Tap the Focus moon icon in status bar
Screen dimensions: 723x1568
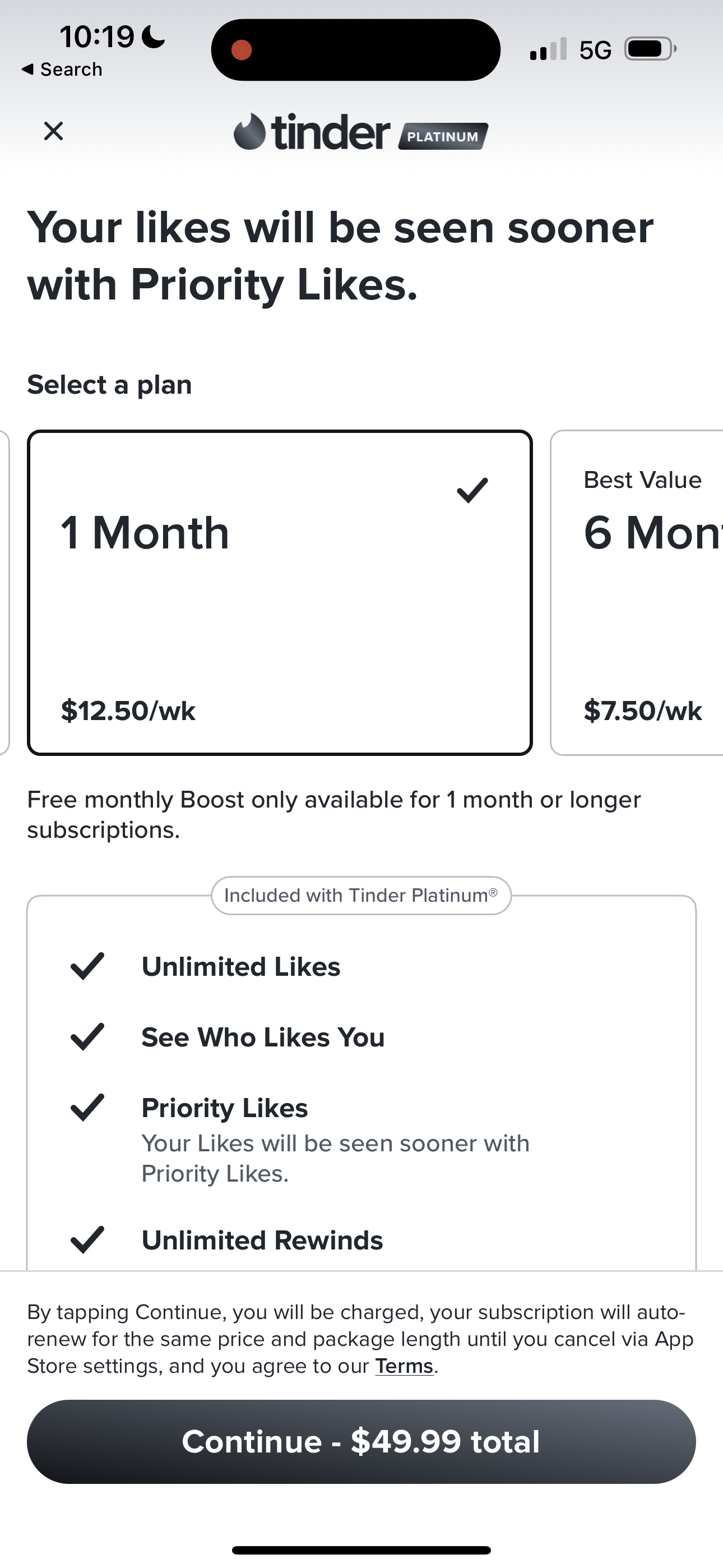click(153, 36)
